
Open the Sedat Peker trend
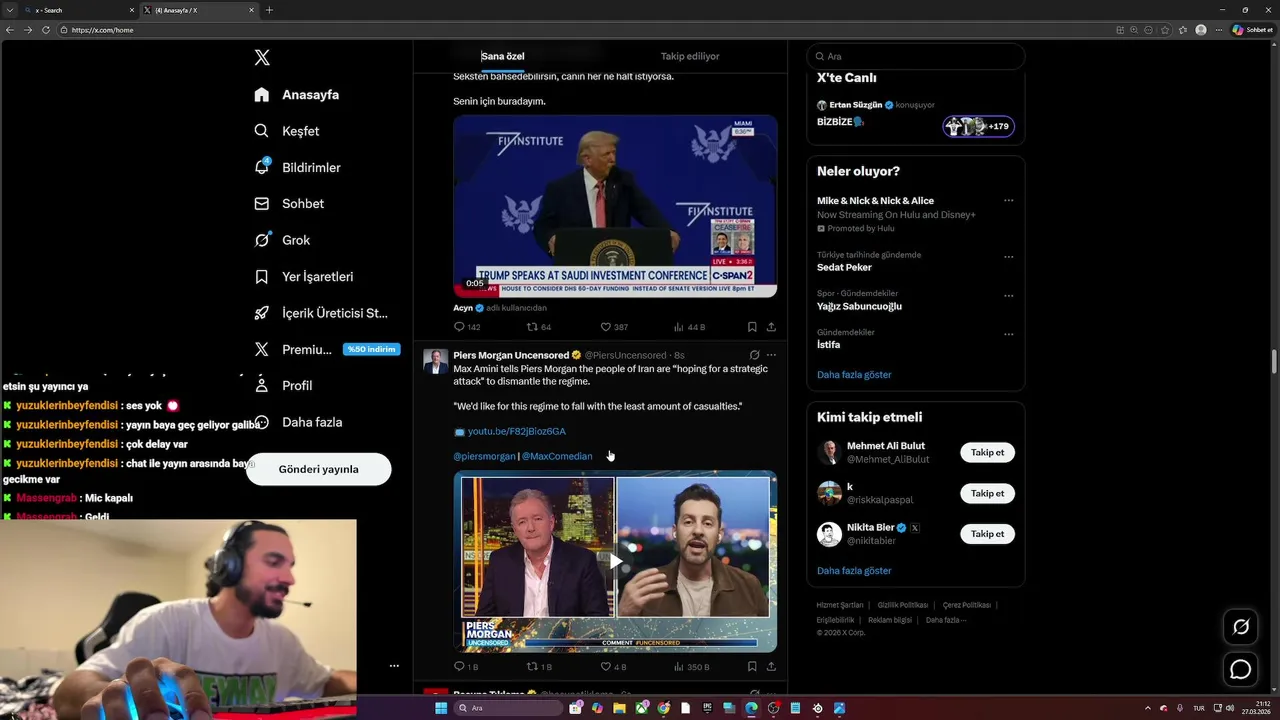pos(844,267)
